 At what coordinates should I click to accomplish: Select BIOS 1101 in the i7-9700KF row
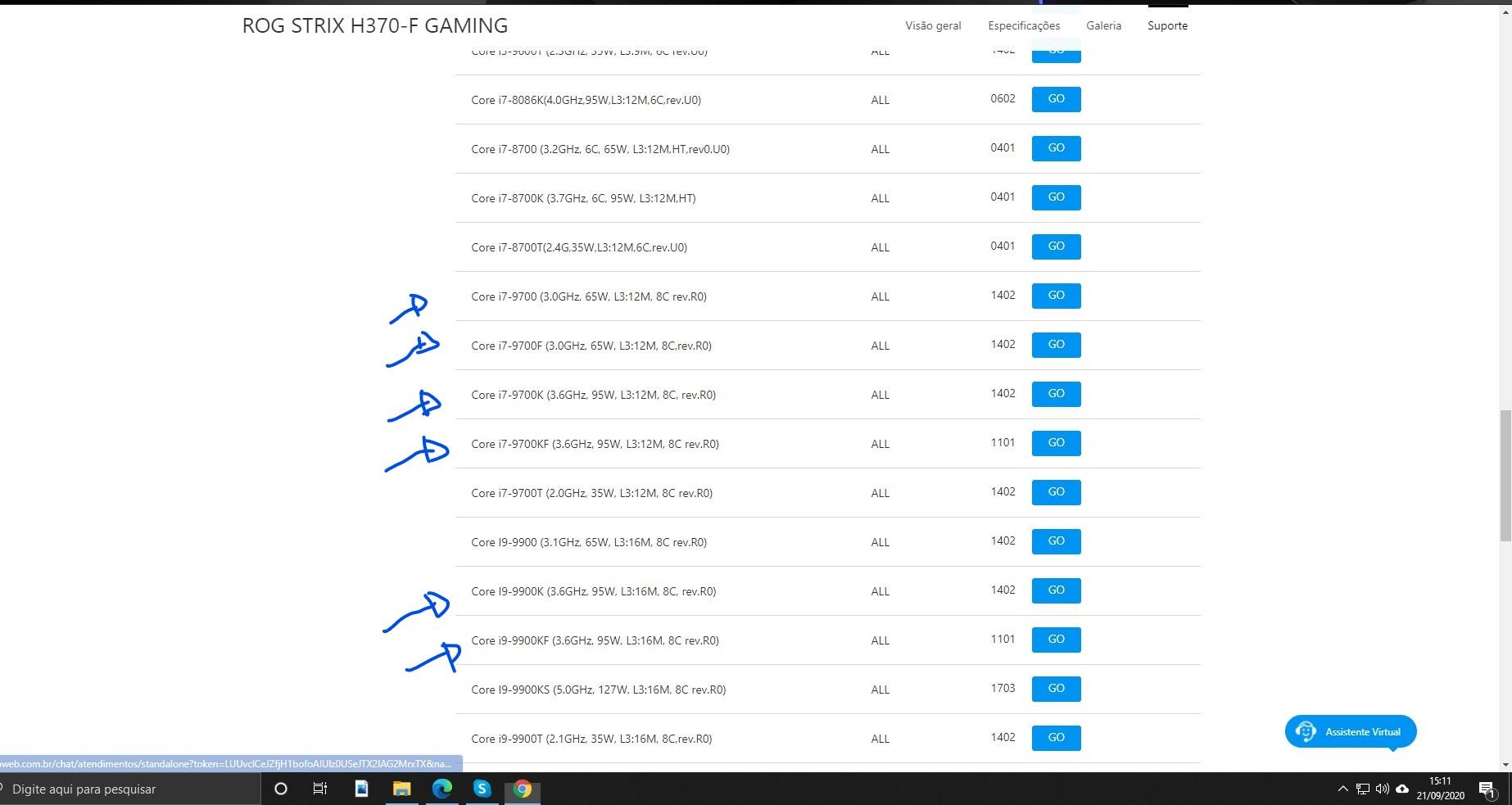pos(1003,442)
